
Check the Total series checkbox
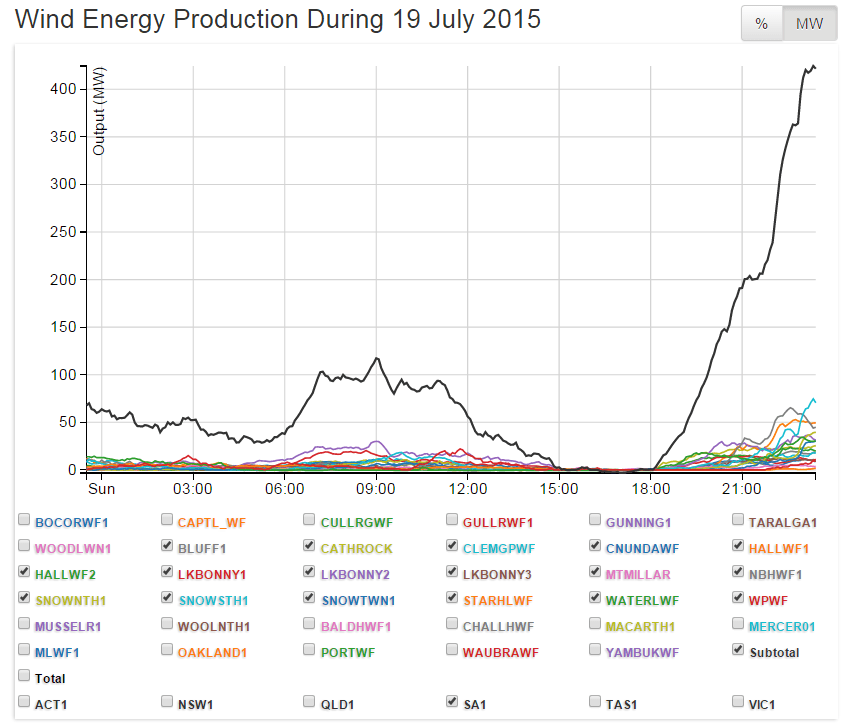click(24, 676)
